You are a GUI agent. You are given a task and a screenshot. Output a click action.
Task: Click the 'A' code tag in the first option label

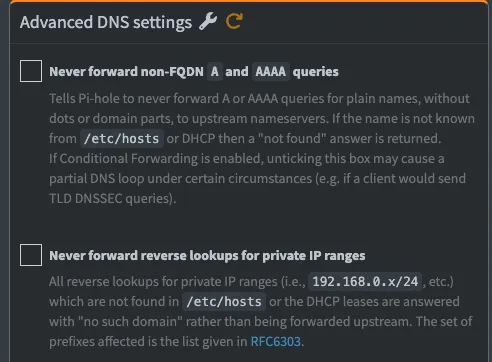(x=215, y=71)
